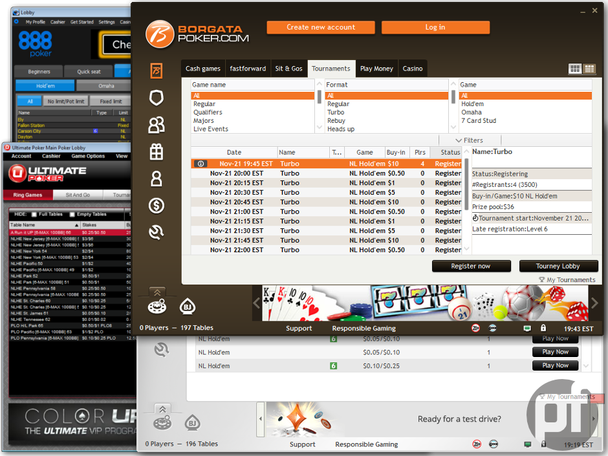Screen dimensions: 608x456
Task: Open the Play Money tab
Action: tap(377, 69)
